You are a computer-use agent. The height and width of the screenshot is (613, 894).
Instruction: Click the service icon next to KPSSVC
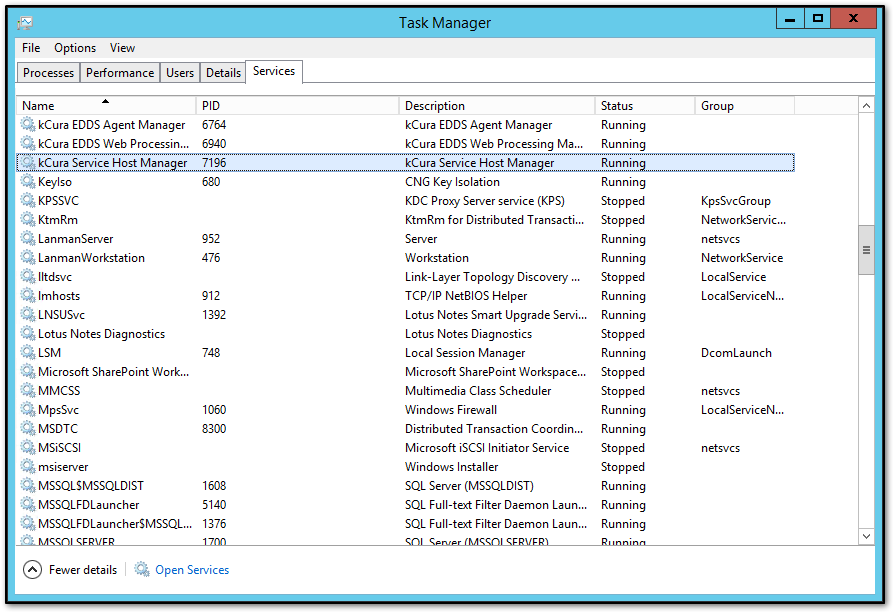click(x=27, y=200)
